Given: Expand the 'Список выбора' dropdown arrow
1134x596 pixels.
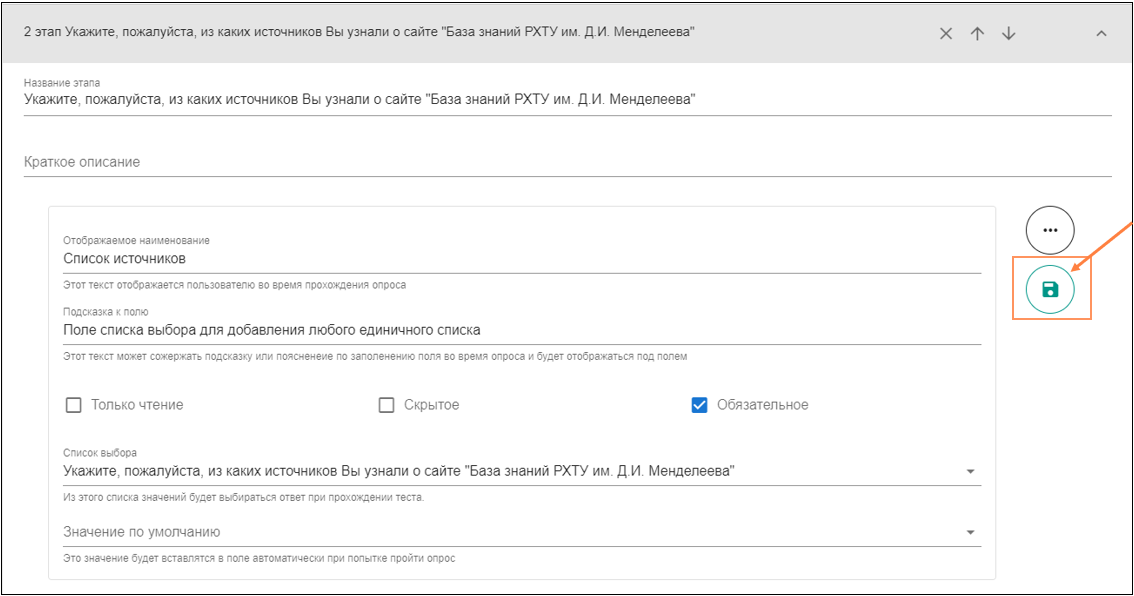Looking at the screenshot, I should 970,472.
